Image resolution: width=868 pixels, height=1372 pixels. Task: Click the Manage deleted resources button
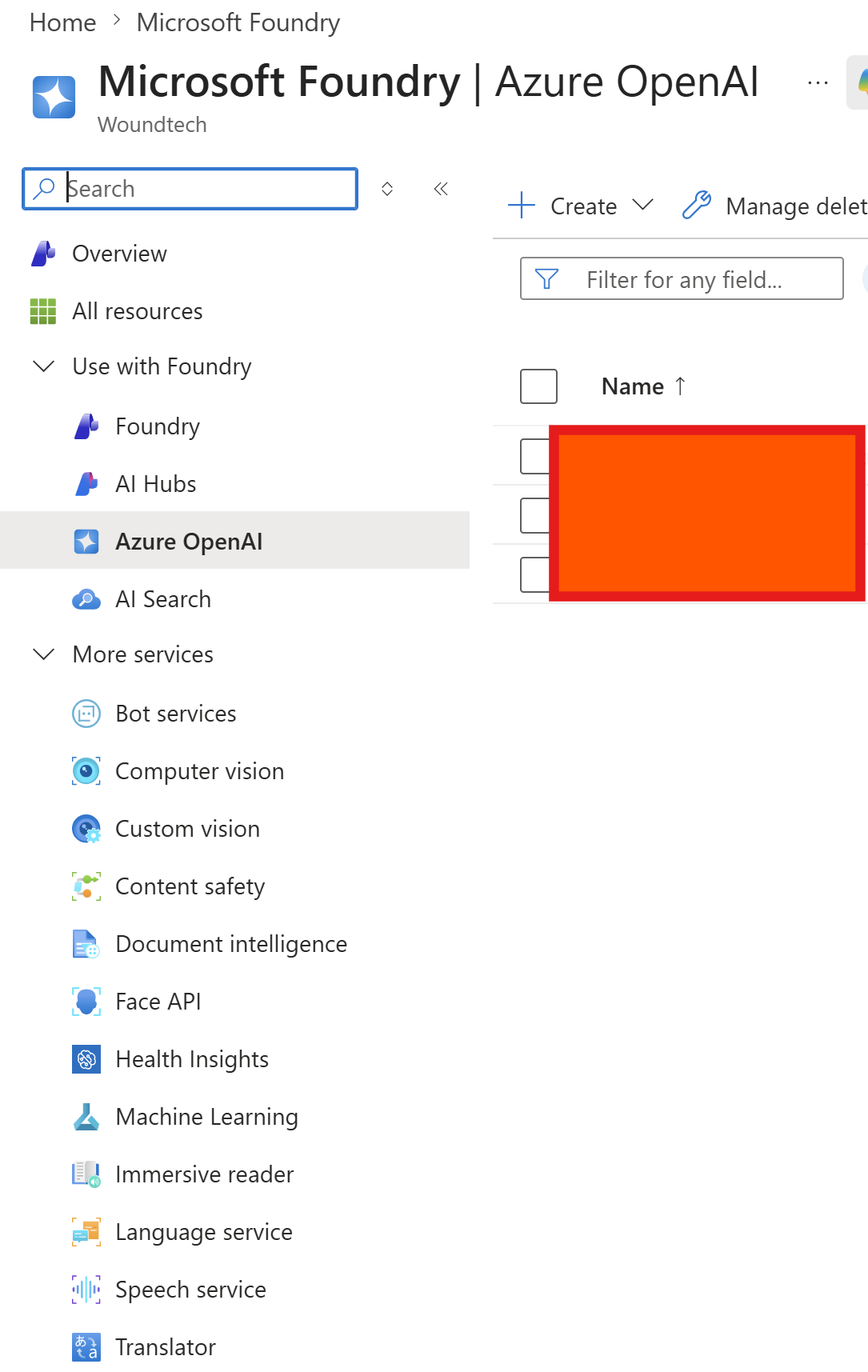pos(774,206)
